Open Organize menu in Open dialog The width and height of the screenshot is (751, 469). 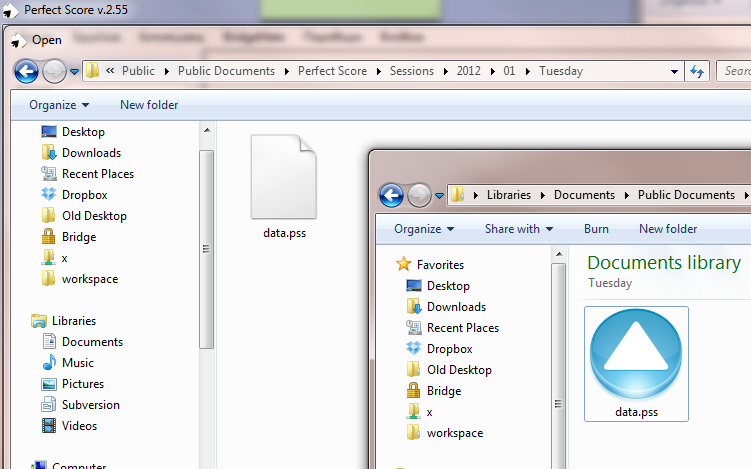tap(59, 105)
